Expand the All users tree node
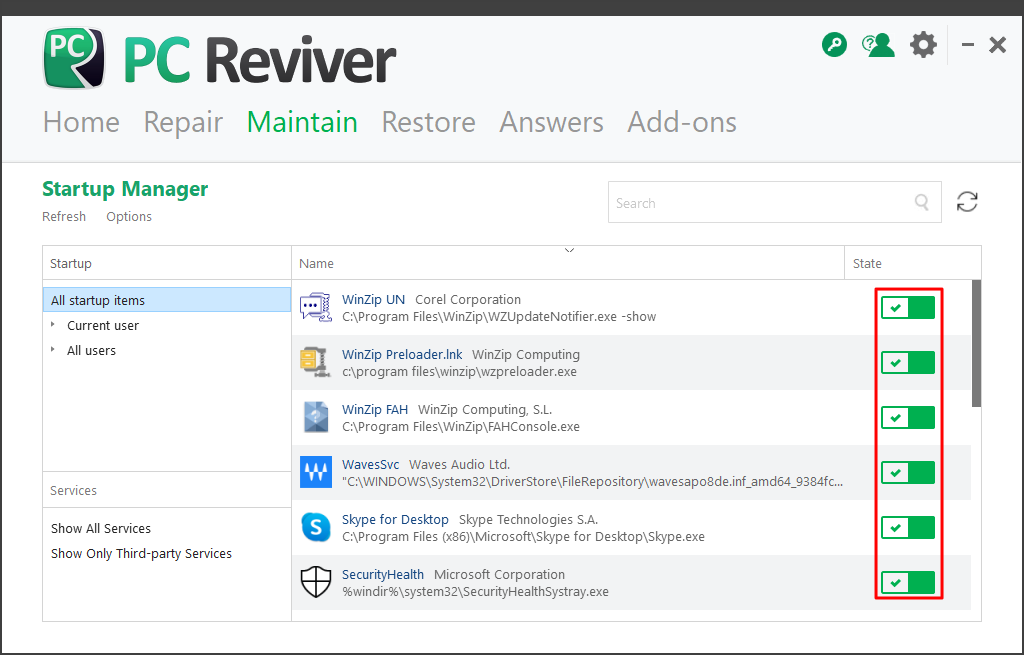Screen dimensions: 1024x655 pyautogui.click(x=53, y=349)
